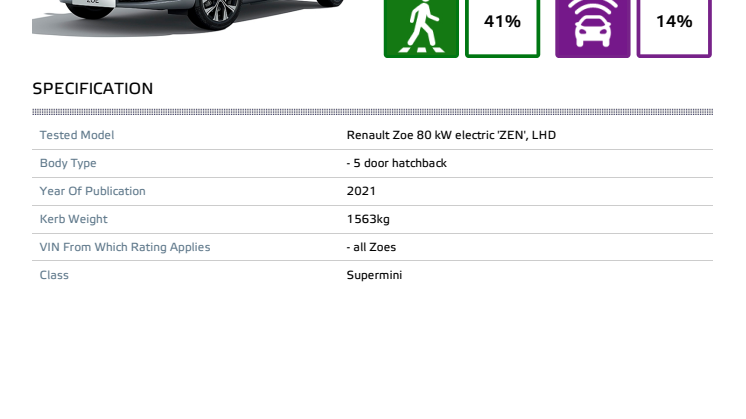
Task: Click the 14% safety assist score box
Action: (x=674, y=29)
